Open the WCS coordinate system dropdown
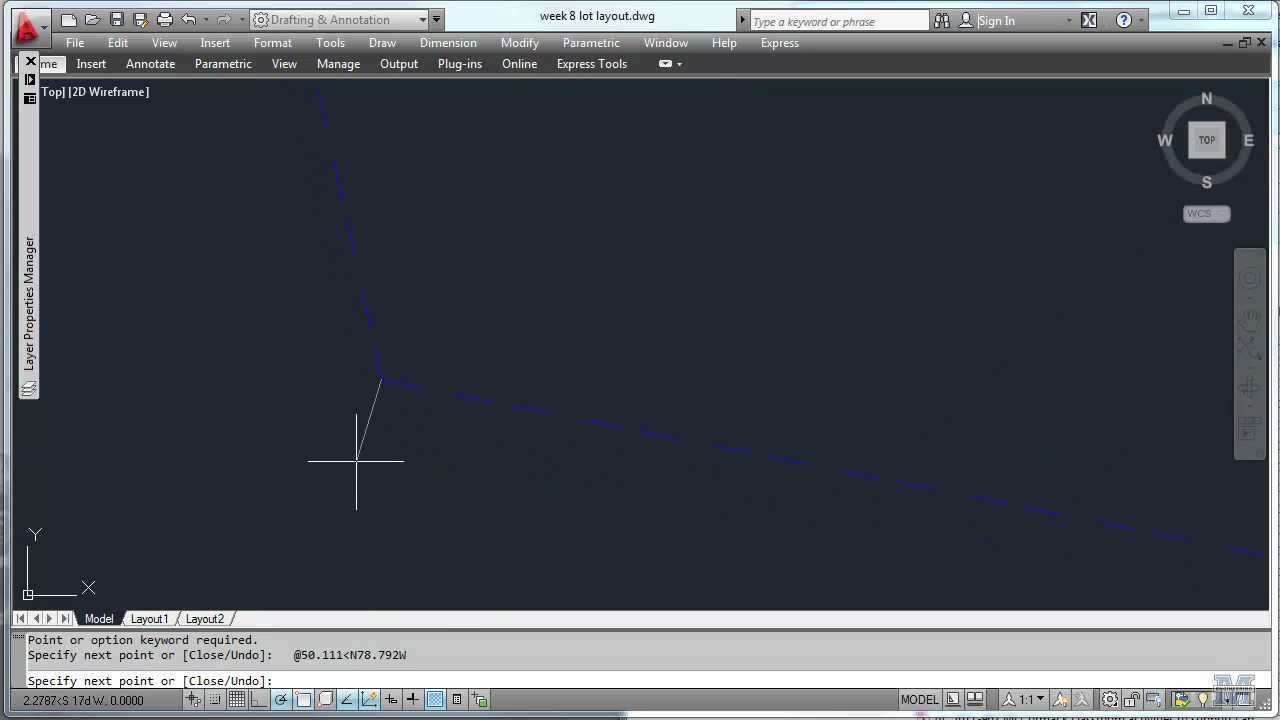This screenshot has width=1280, height=720. point(1207,213)
